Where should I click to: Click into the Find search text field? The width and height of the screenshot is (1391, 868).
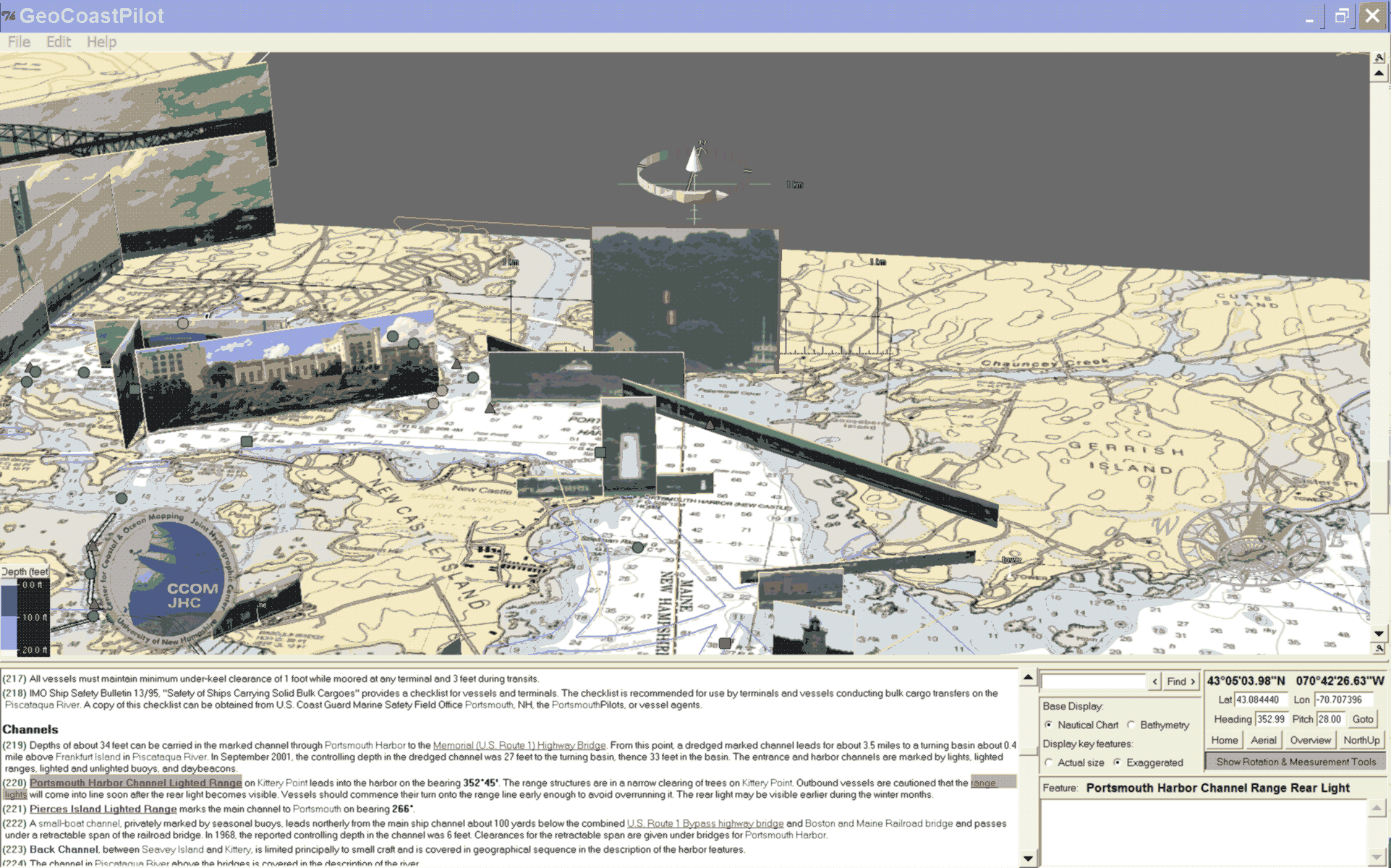[x=1093, y=681]
